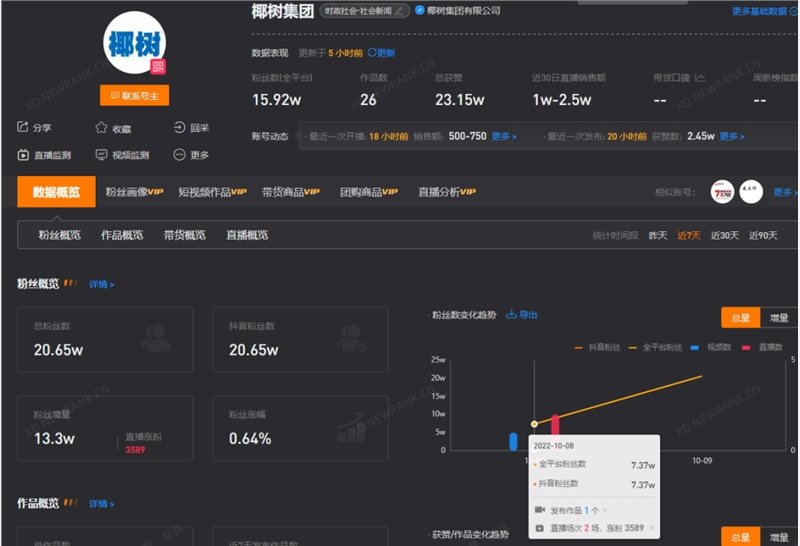Click the 分享 share icon
Image resolution: width=800 pixels, height=546 pixels.
(x=22, y=127)
